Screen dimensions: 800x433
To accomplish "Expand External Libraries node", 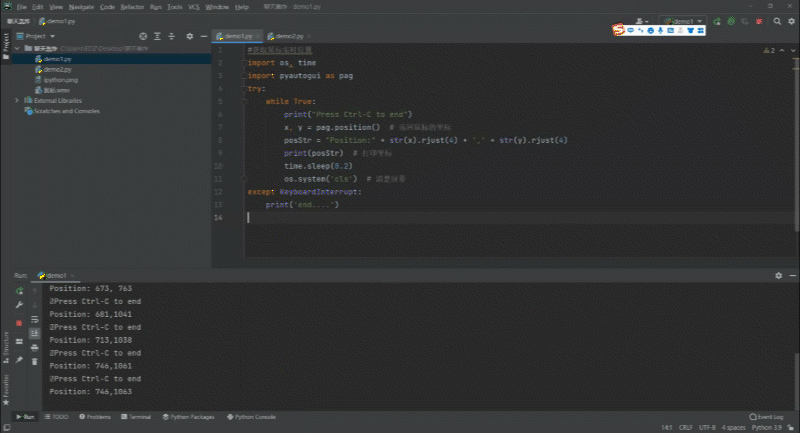I will [x=17, y=100].
